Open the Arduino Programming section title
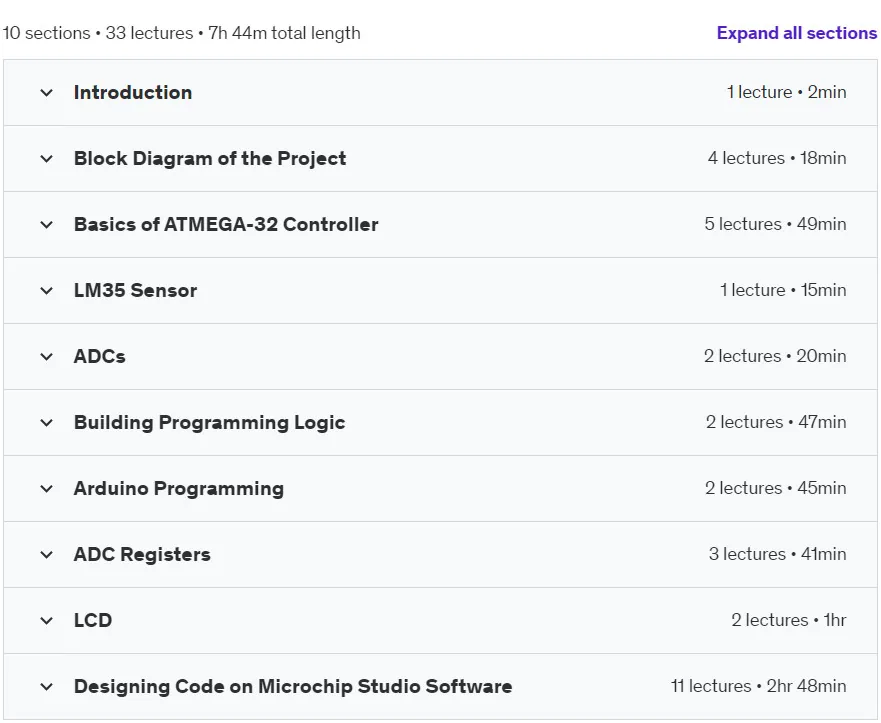The width and height of the screenshot is (881, 723). point(179,489)
